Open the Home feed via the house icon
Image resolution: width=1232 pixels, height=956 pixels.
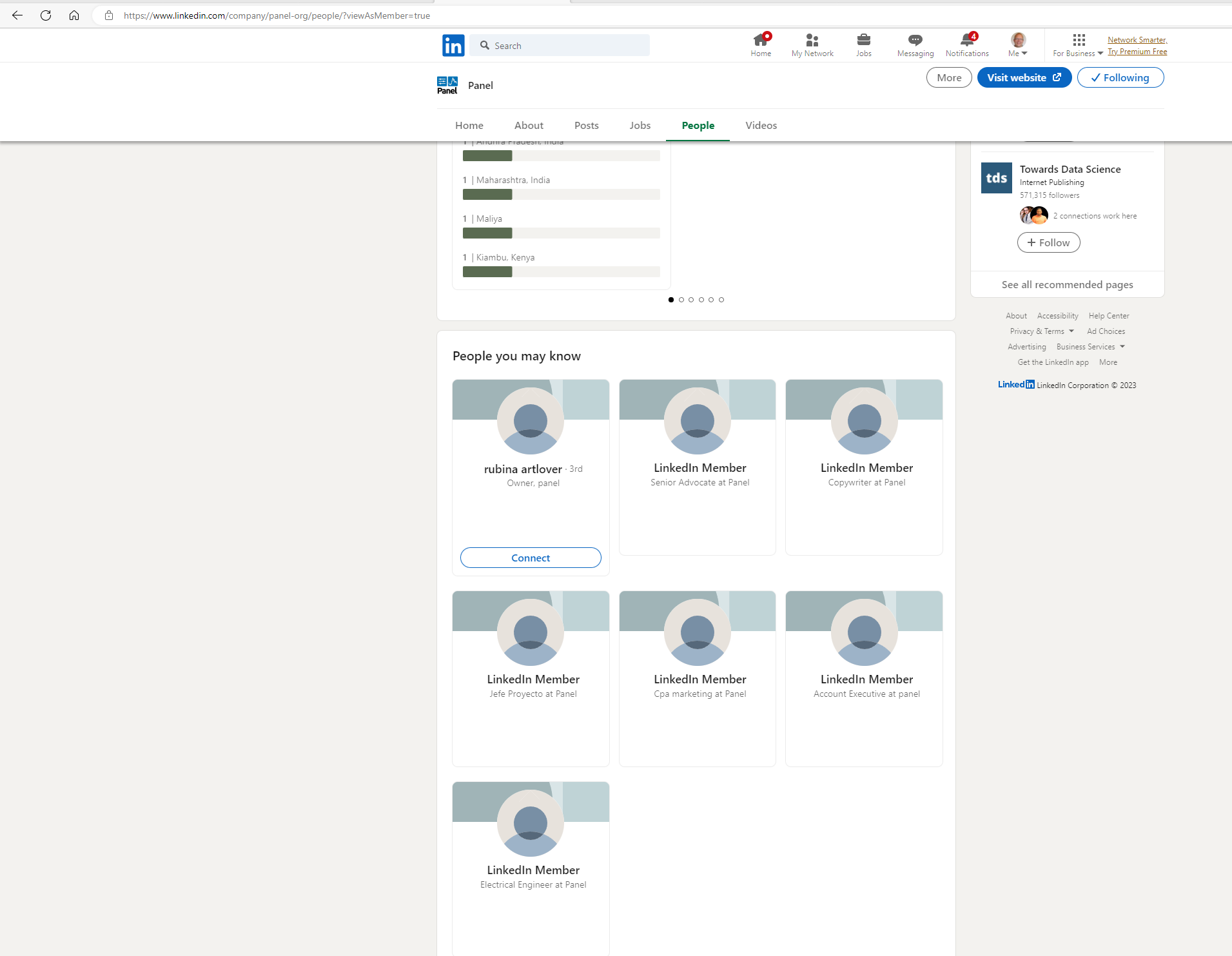pos(761,40)
